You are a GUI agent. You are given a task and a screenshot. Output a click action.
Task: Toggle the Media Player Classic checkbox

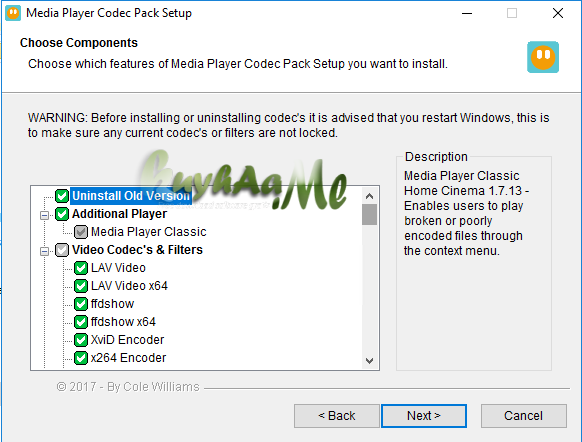coord(81,232)
